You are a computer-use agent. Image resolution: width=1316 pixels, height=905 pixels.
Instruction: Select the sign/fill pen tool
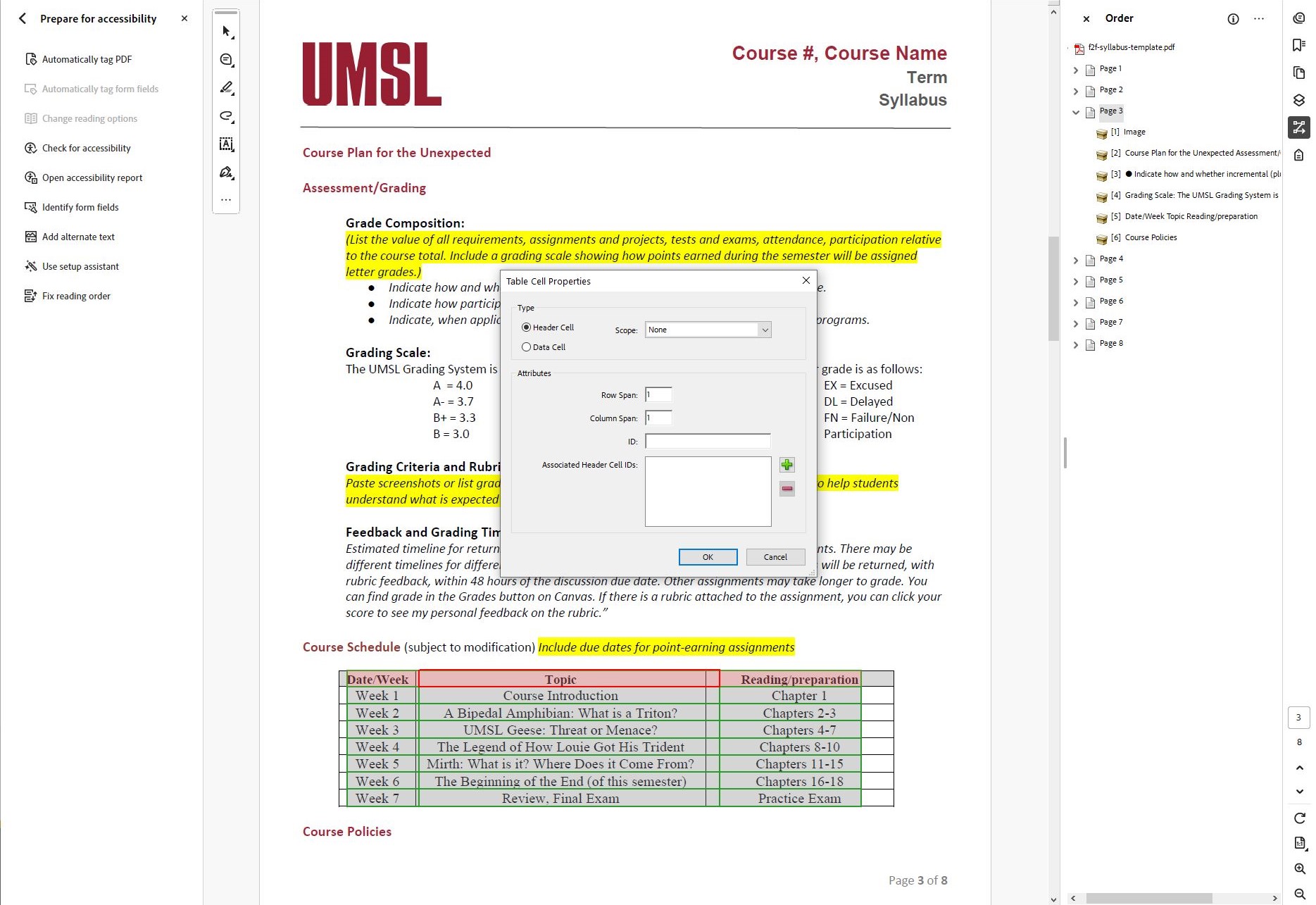click(226, 173)
